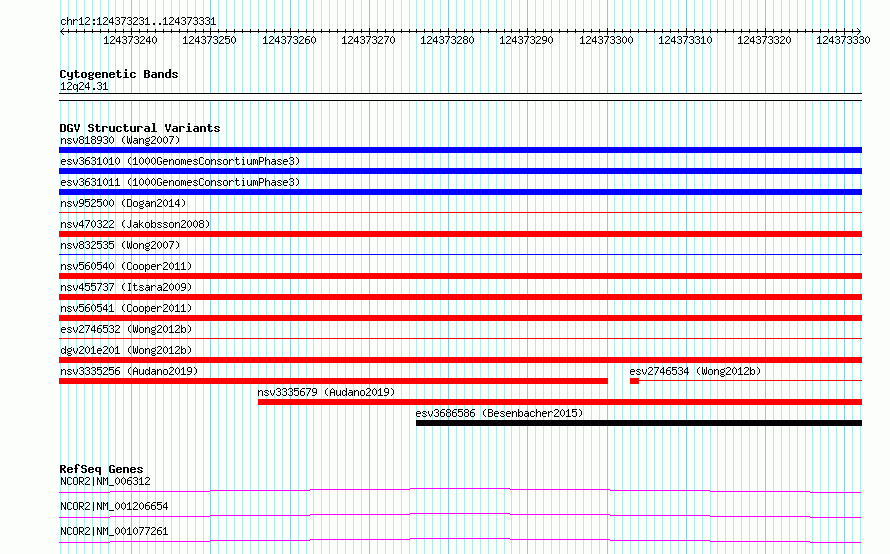Click the black bar for esv3686586
Viewport: 890px width, 554px height.
pos(639,423)
